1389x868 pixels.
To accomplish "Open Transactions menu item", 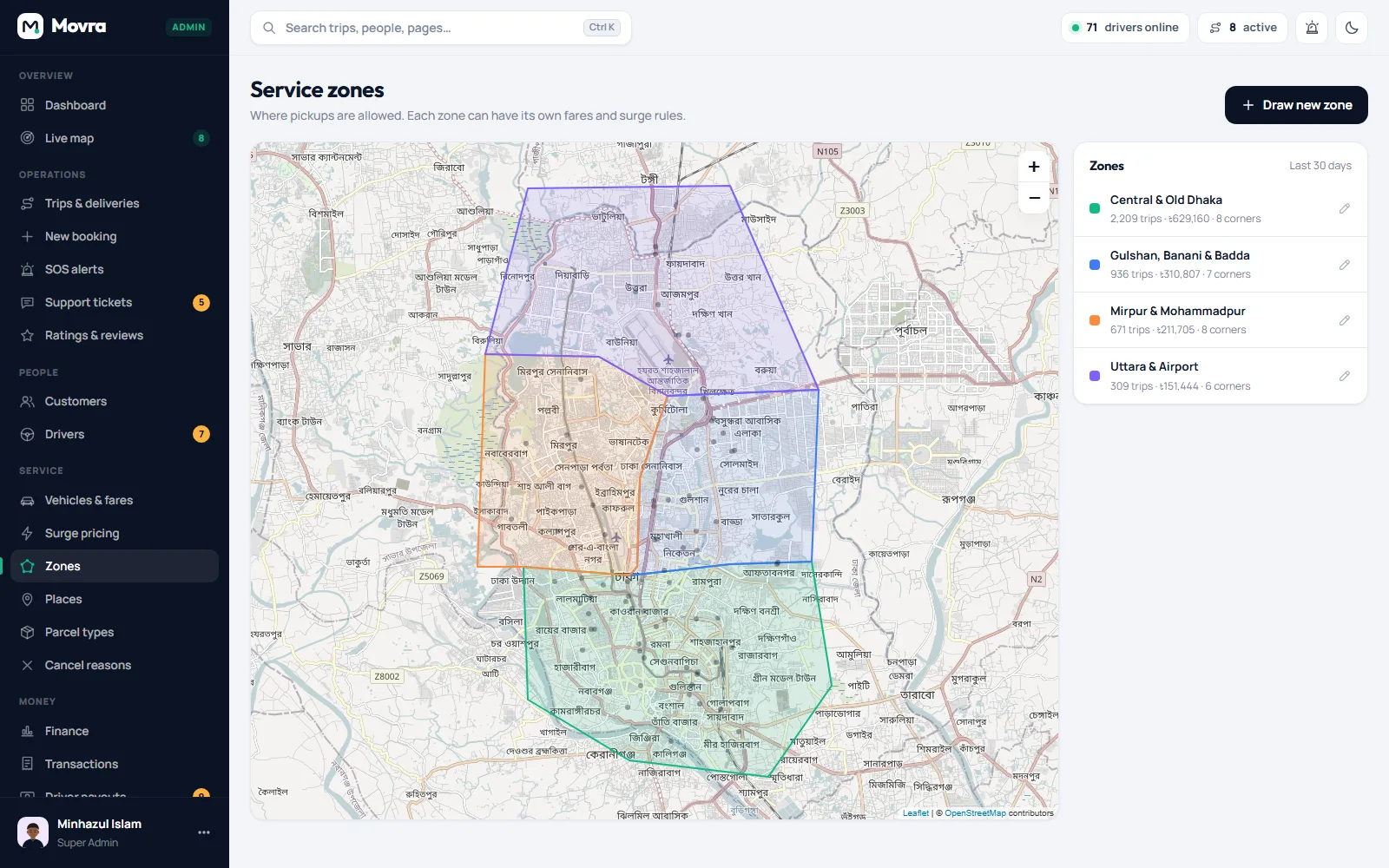I will 115,764.
